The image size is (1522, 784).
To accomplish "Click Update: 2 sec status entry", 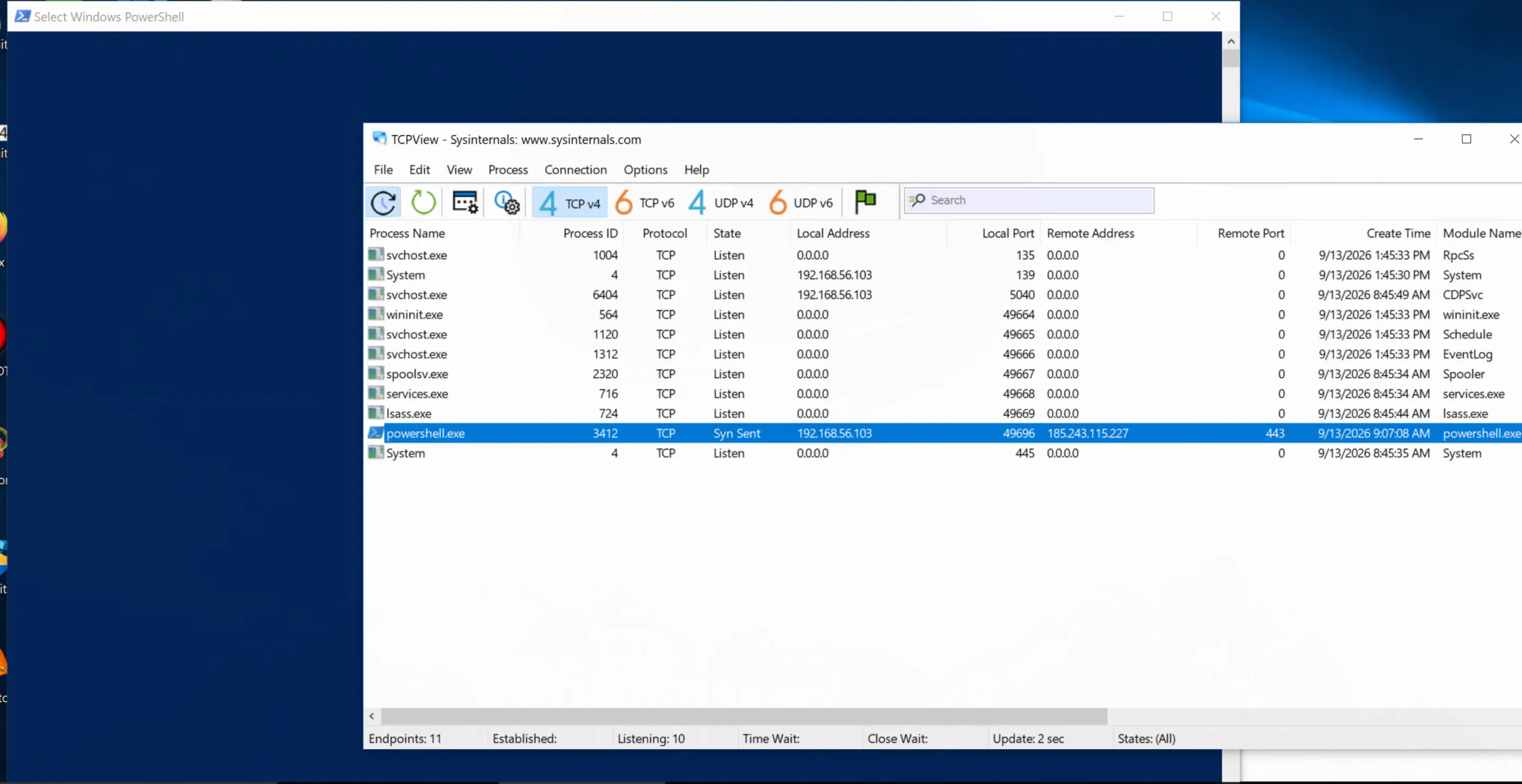I will [1028, 738].
